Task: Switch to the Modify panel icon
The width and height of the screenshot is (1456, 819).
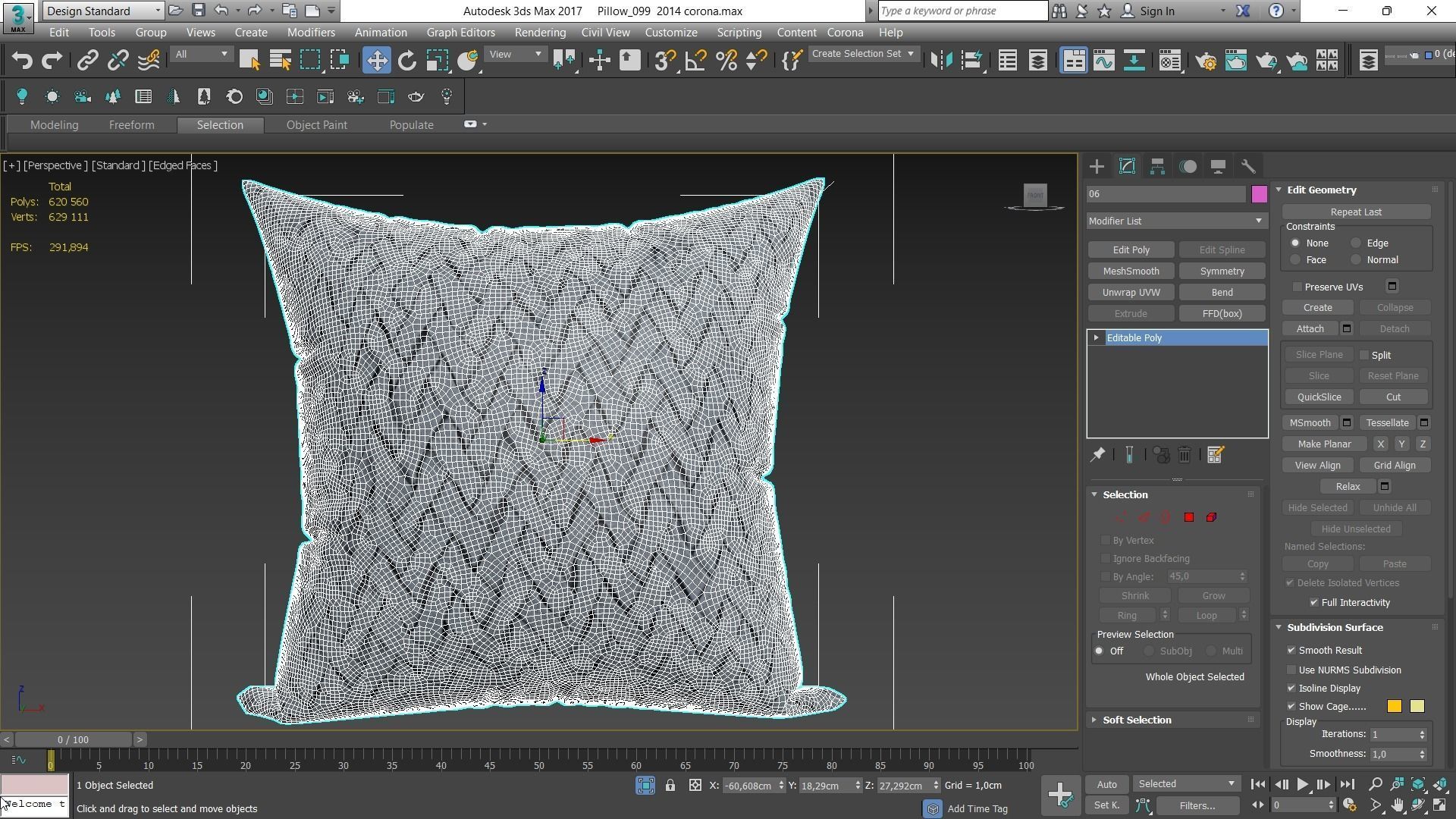Action: point(1127,167)
